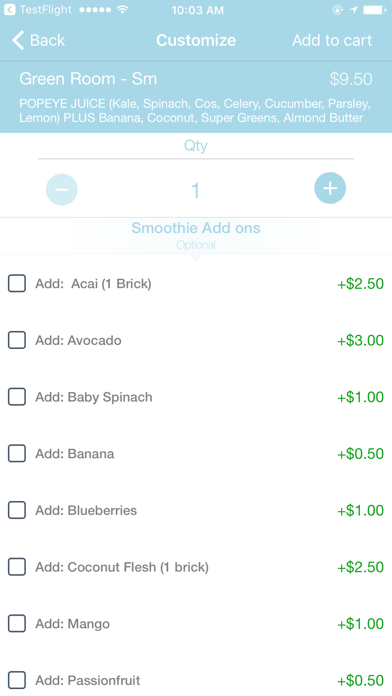The height and width of the screenshot is (696, 392).
Task: Tap the Back chevron arrow
Action: [18, 40]
